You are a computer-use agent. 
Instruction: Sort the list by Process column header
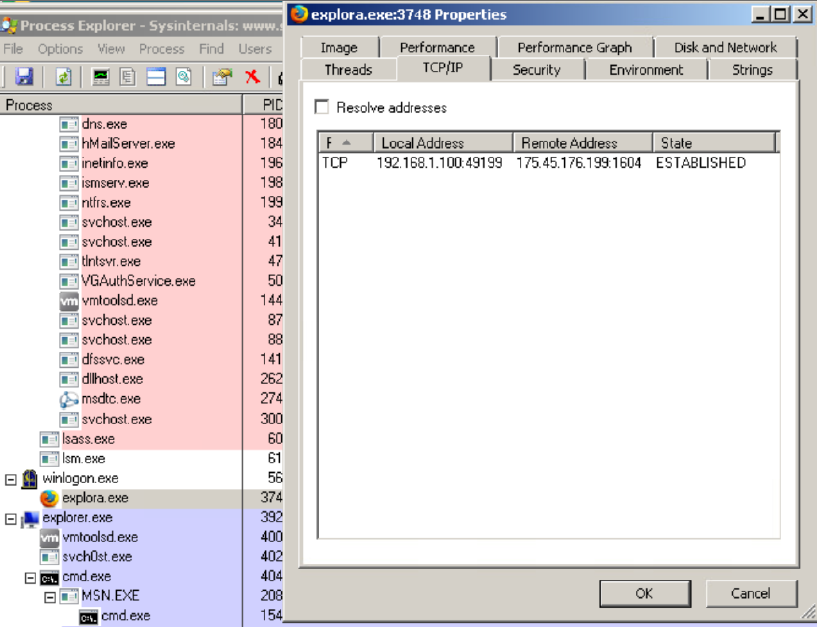(x=121, y=105)
